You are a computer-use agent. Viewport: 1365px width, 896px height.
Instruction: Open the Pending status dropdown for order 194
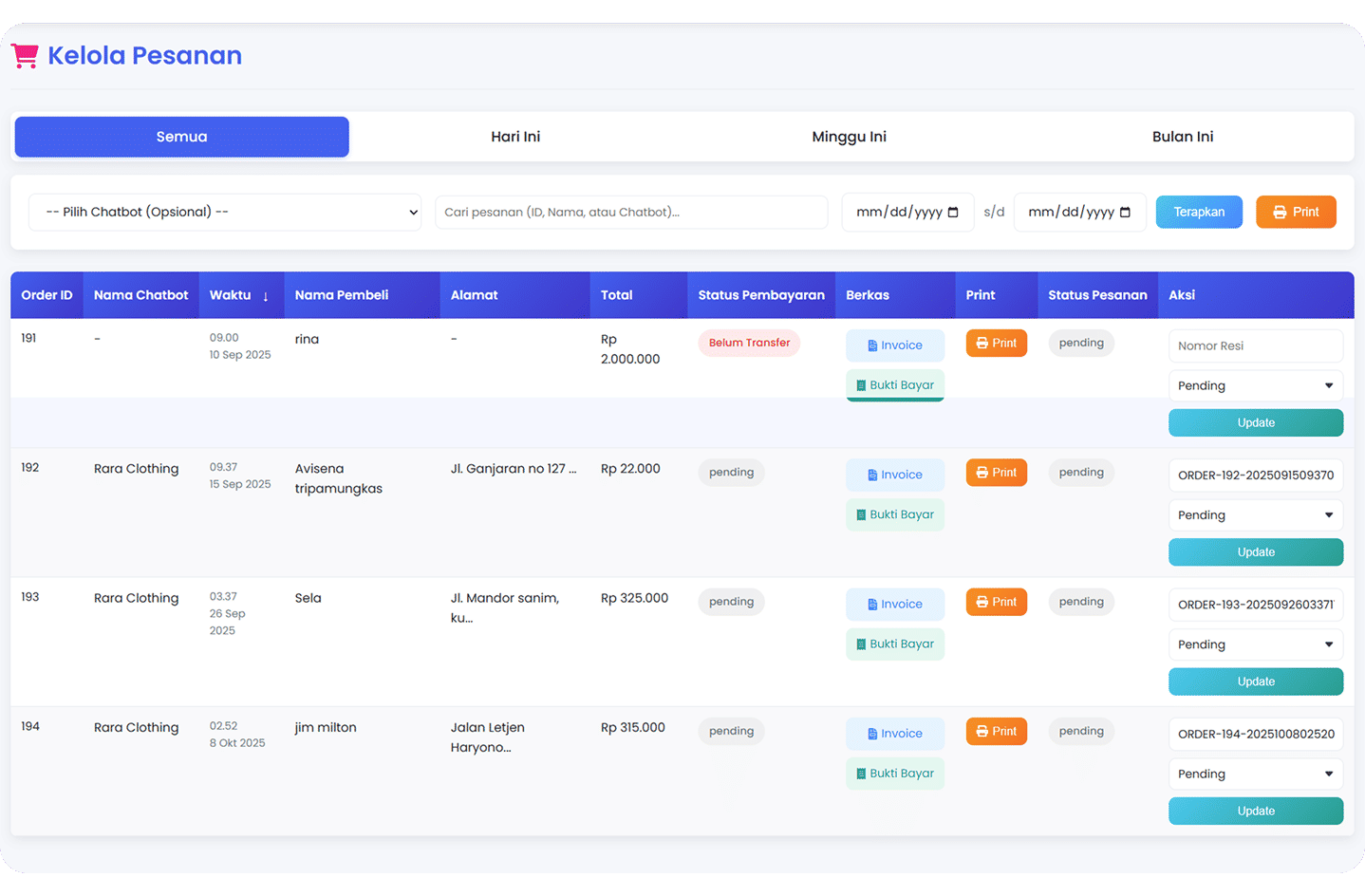[1255, 774]
